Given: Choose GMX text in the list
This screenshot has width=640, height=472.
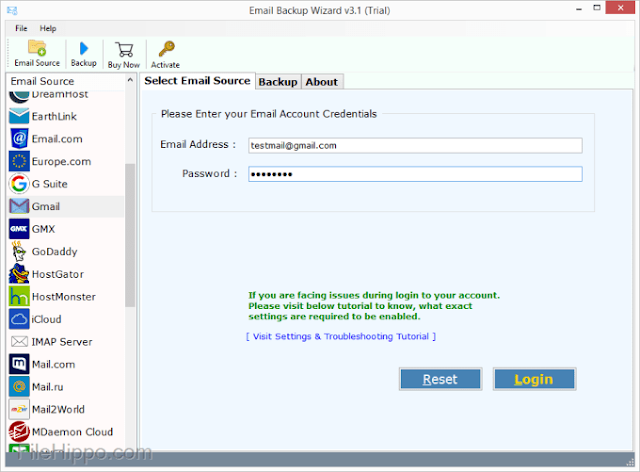Looking at the screenshot, I should click(43, 229).
